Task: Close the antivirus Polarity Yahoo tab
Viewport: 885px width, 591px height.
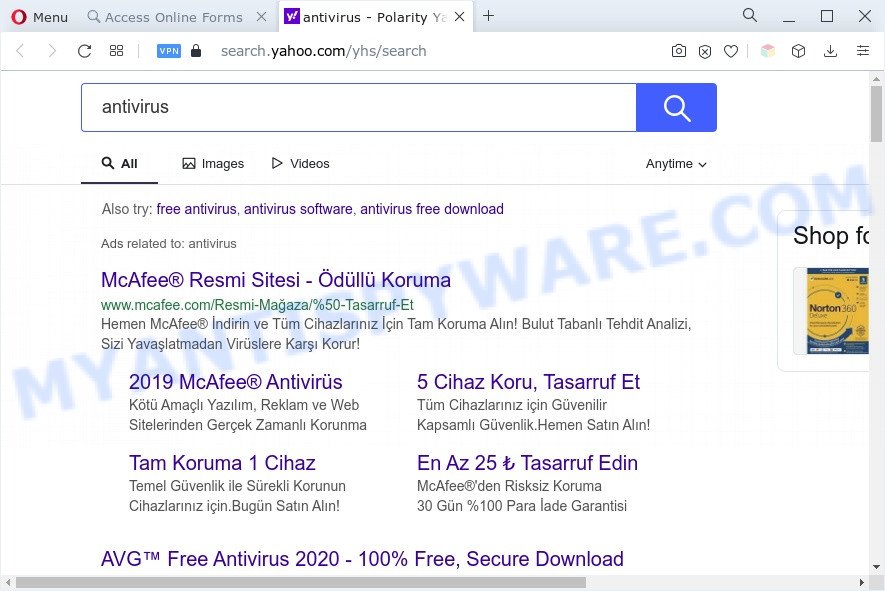Action: [460, 17]
